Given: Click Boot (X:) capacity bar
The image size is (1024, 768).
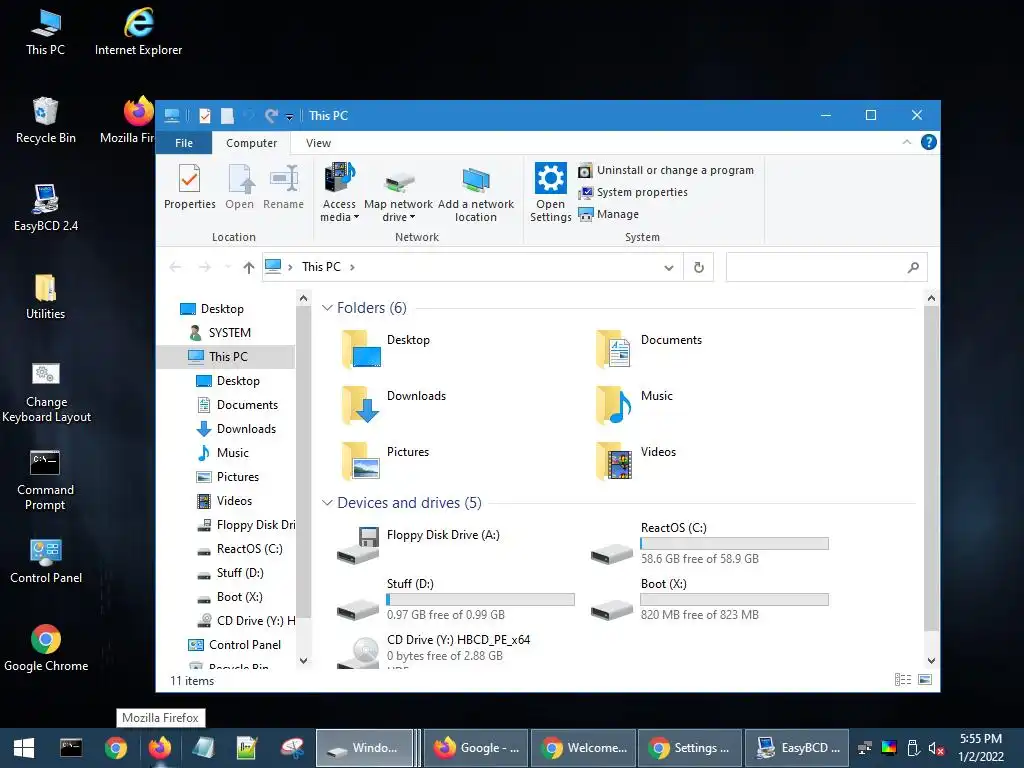Looking at the screenshot, I should coord(734,600).
